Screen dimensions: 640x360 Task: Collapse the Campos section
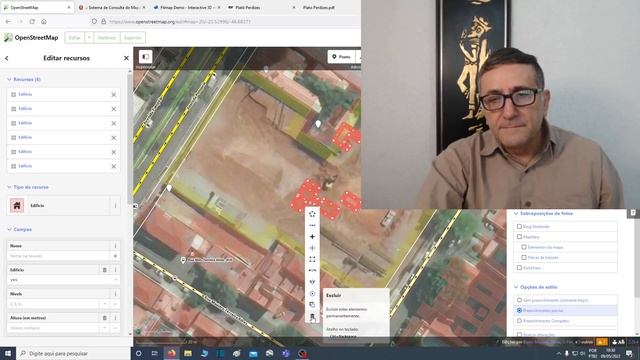[x=19, y=229]
